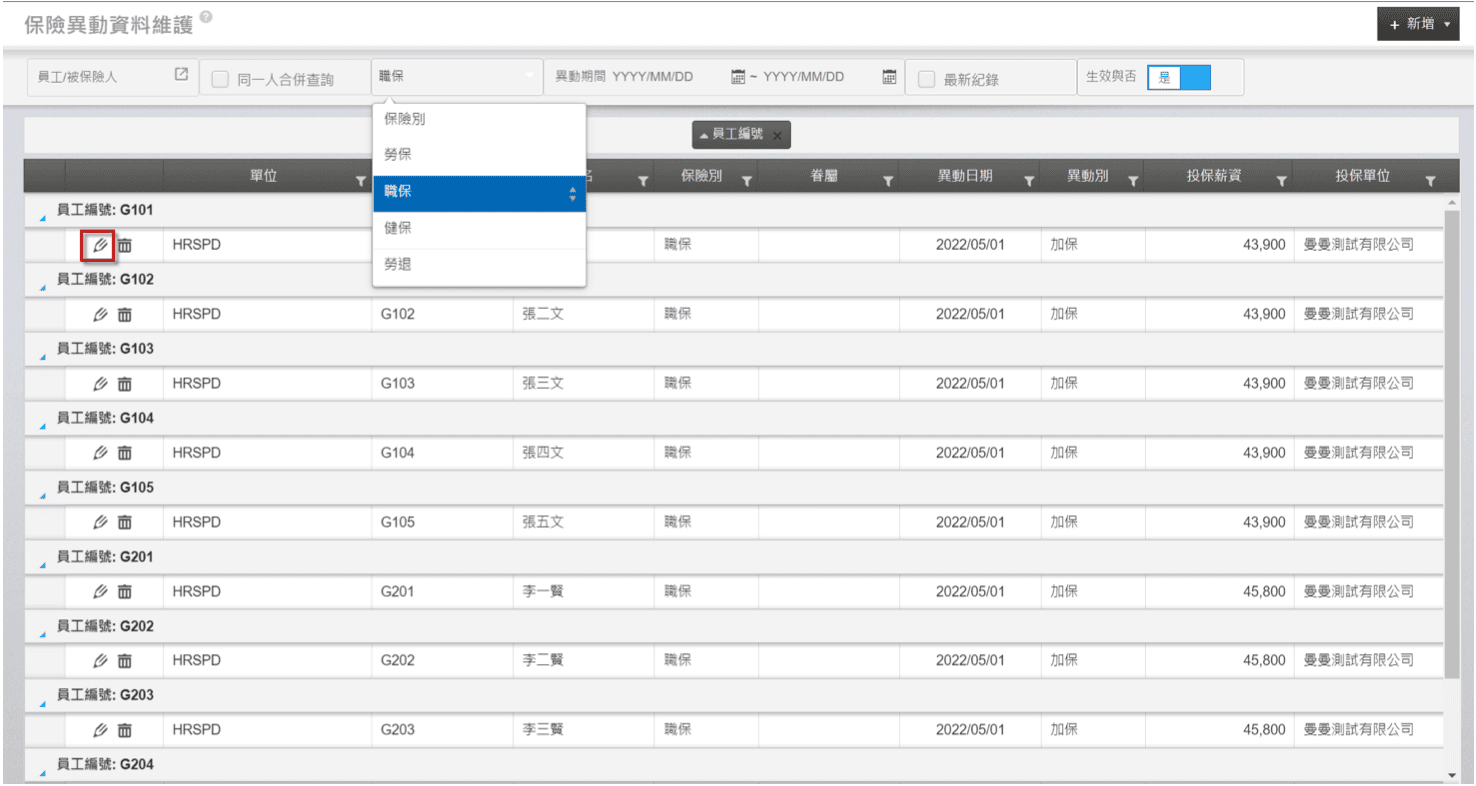Screen dimensions: 1476x786
Task: Delete the G102 record with trash icon
Action: click(124, 315)
